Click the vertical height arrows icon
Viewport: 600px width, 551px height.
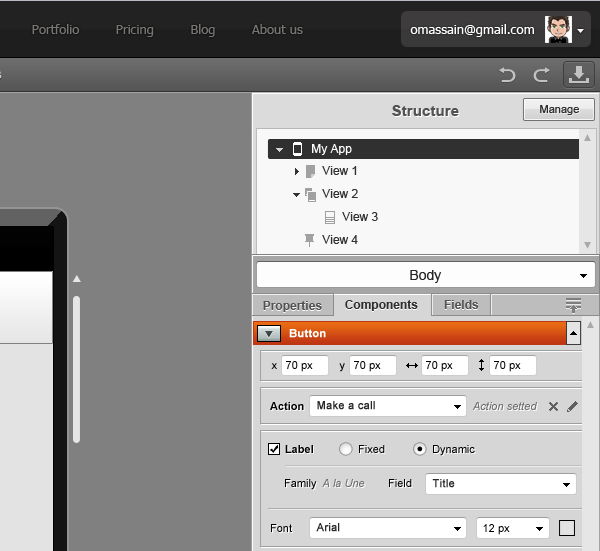pos(481,365)
